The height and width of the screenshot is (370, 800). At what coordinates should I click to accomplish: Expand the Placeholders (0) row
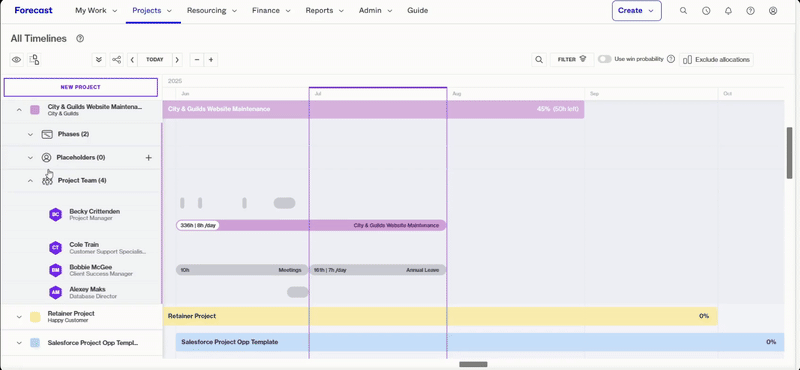[x=30, y=158]
